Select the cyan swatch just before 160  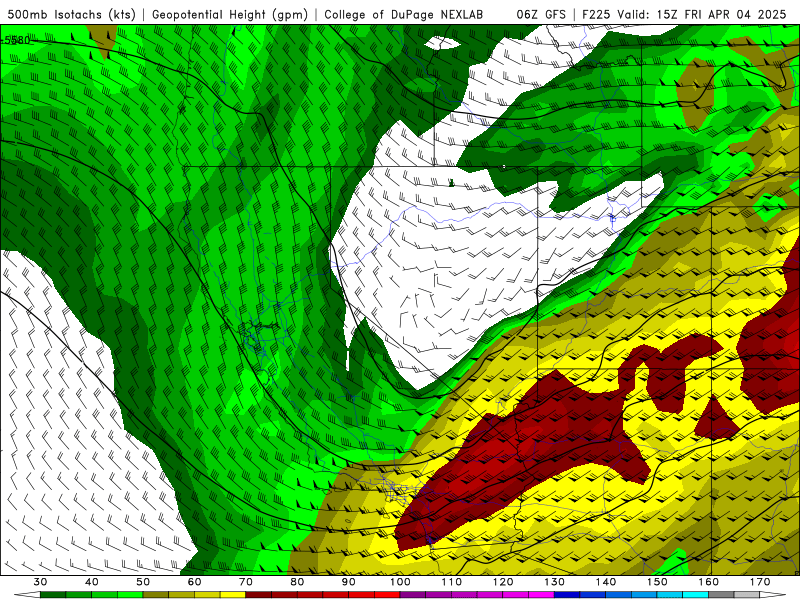696,595
